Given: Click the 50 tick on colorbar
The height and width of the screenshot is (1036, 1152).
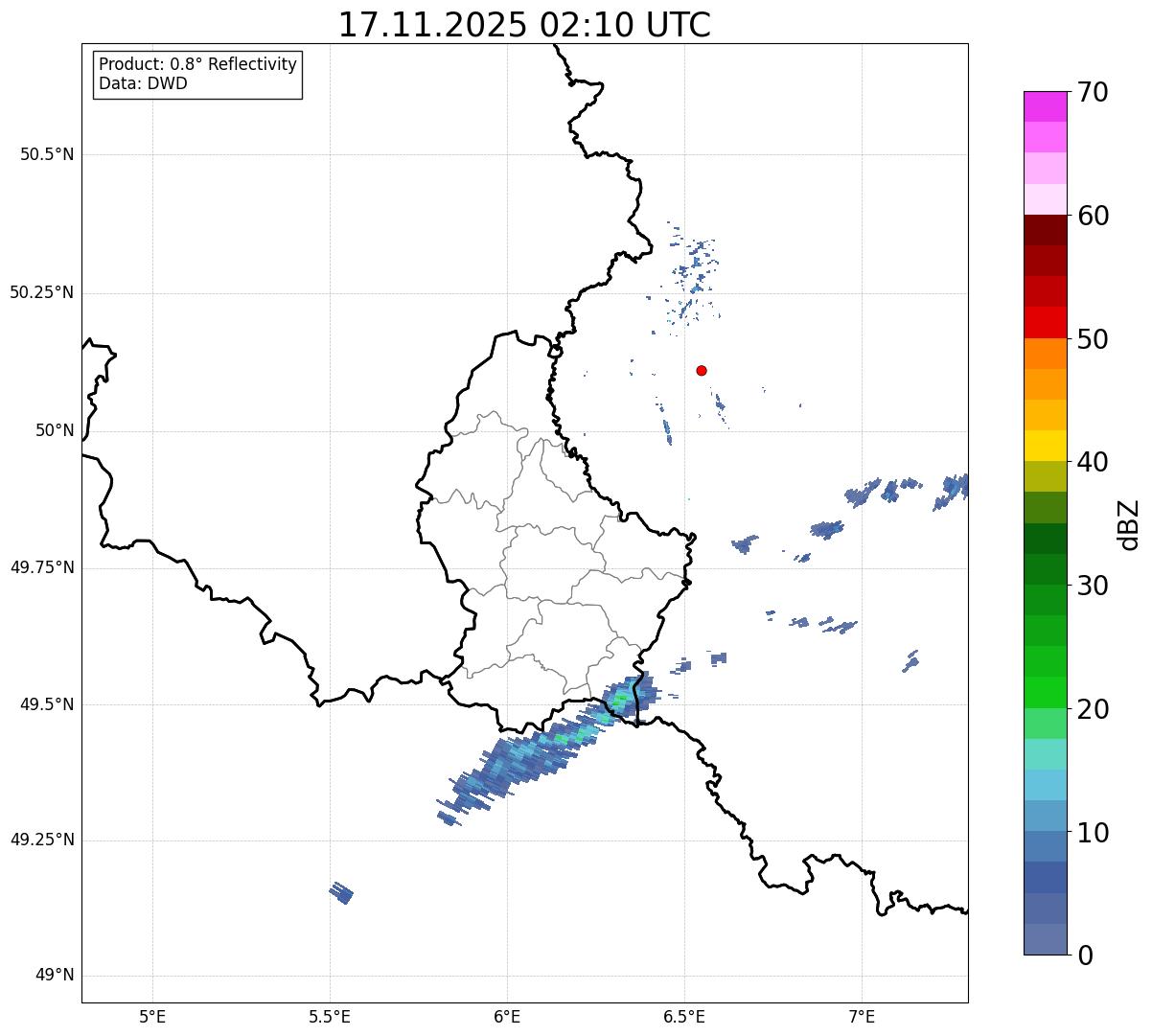Looking at the screenshot, I should click(x=1093, y=339).
